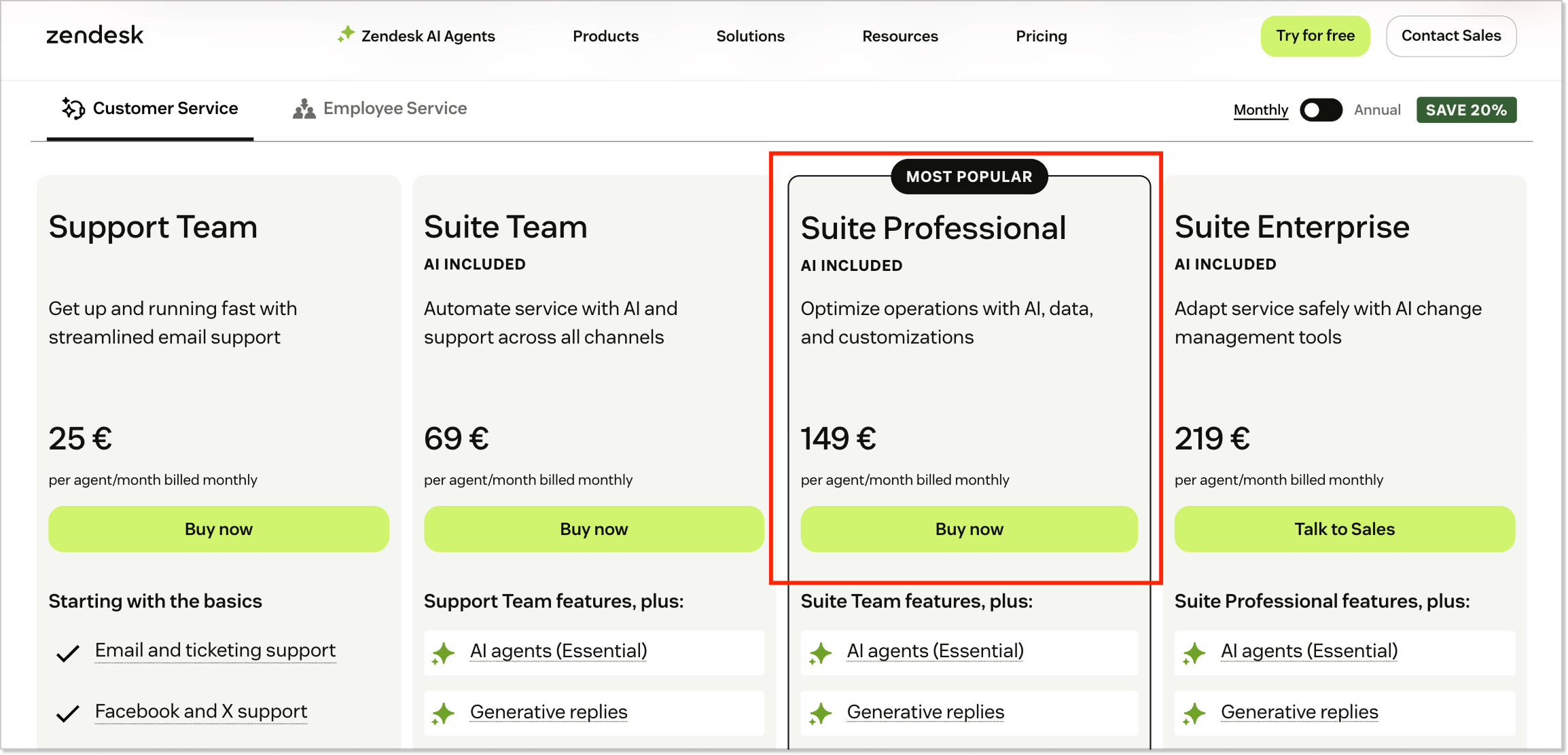
Task: Click Buy now under Suite Professional
Action: [x=969, y=529]
